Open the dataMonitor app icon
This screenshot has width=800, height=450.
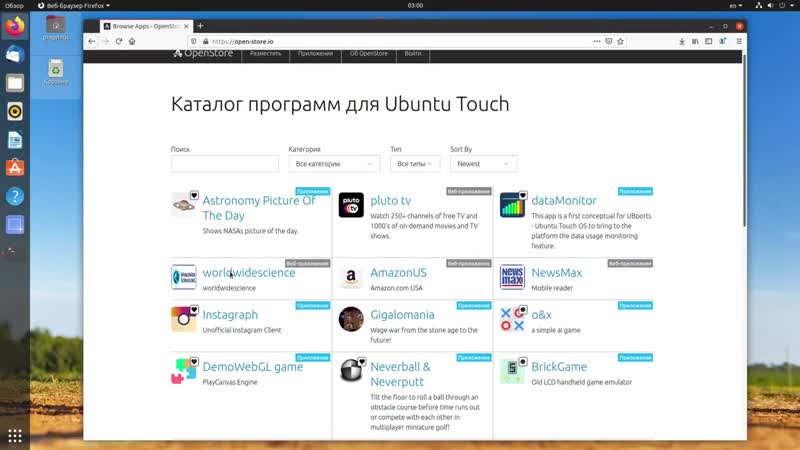coord(512,205)
